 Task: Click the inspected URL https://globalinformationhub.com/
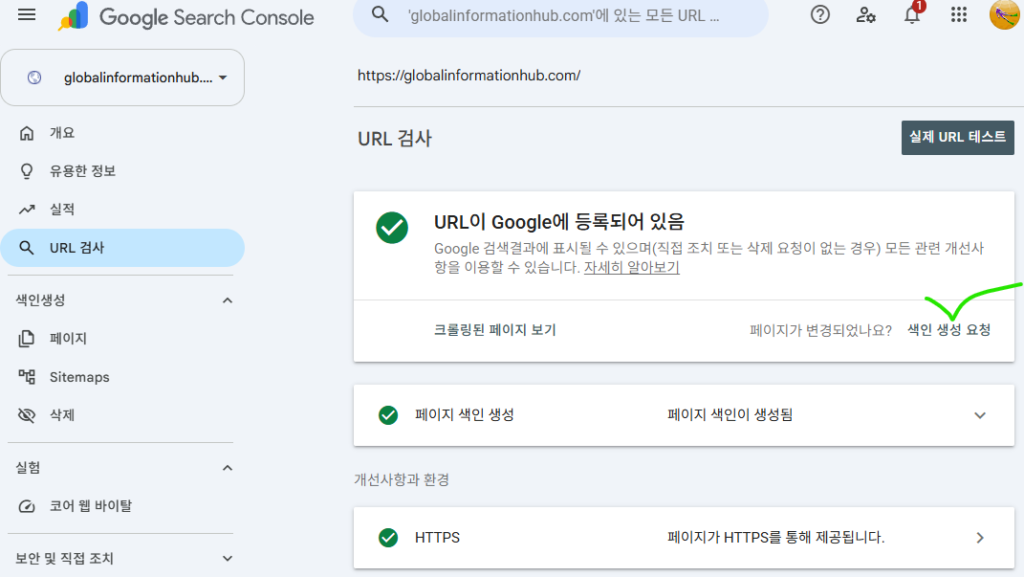(x=469, y=76)
